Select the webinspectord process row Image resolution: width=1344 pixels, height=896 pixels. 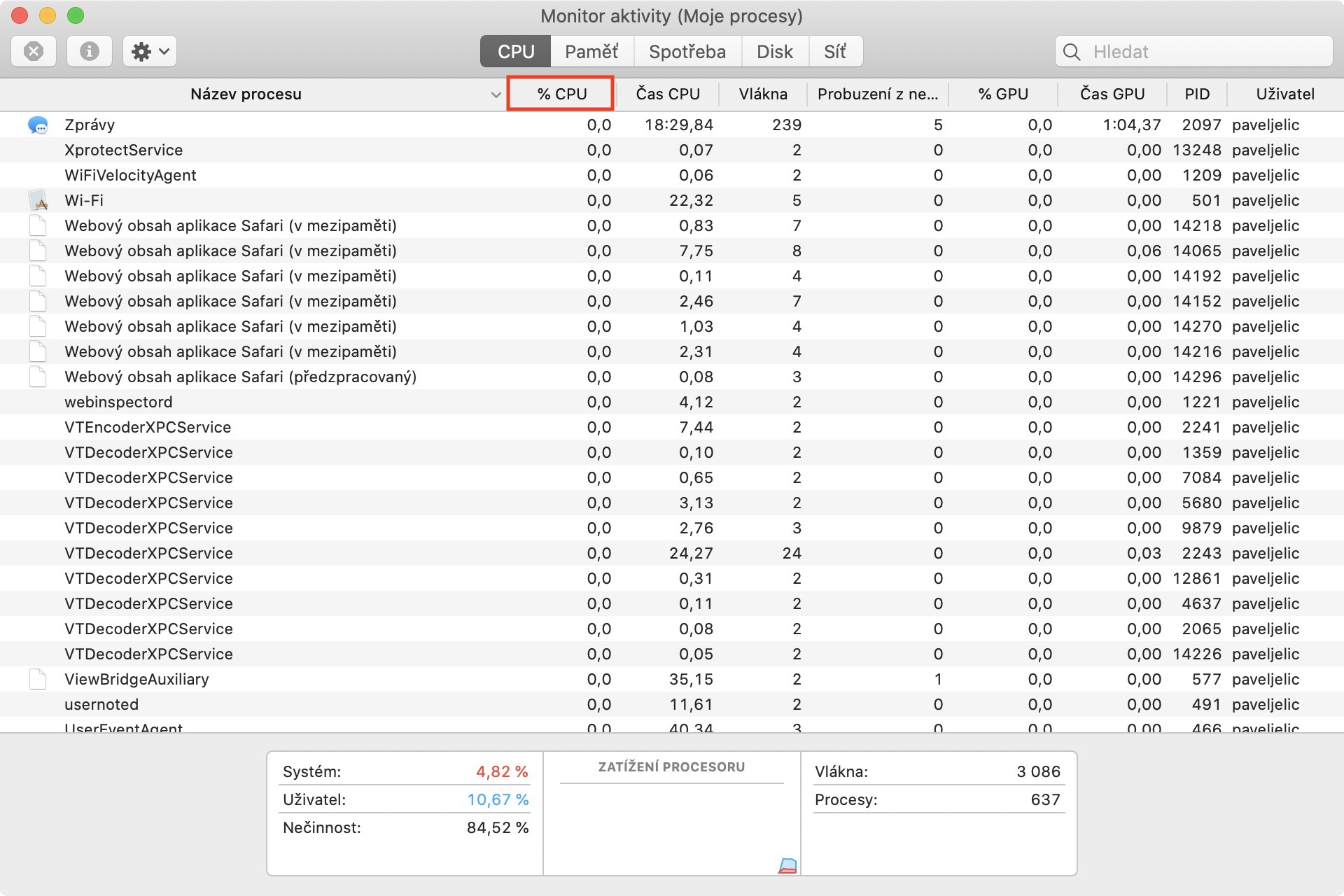[118, 402]
